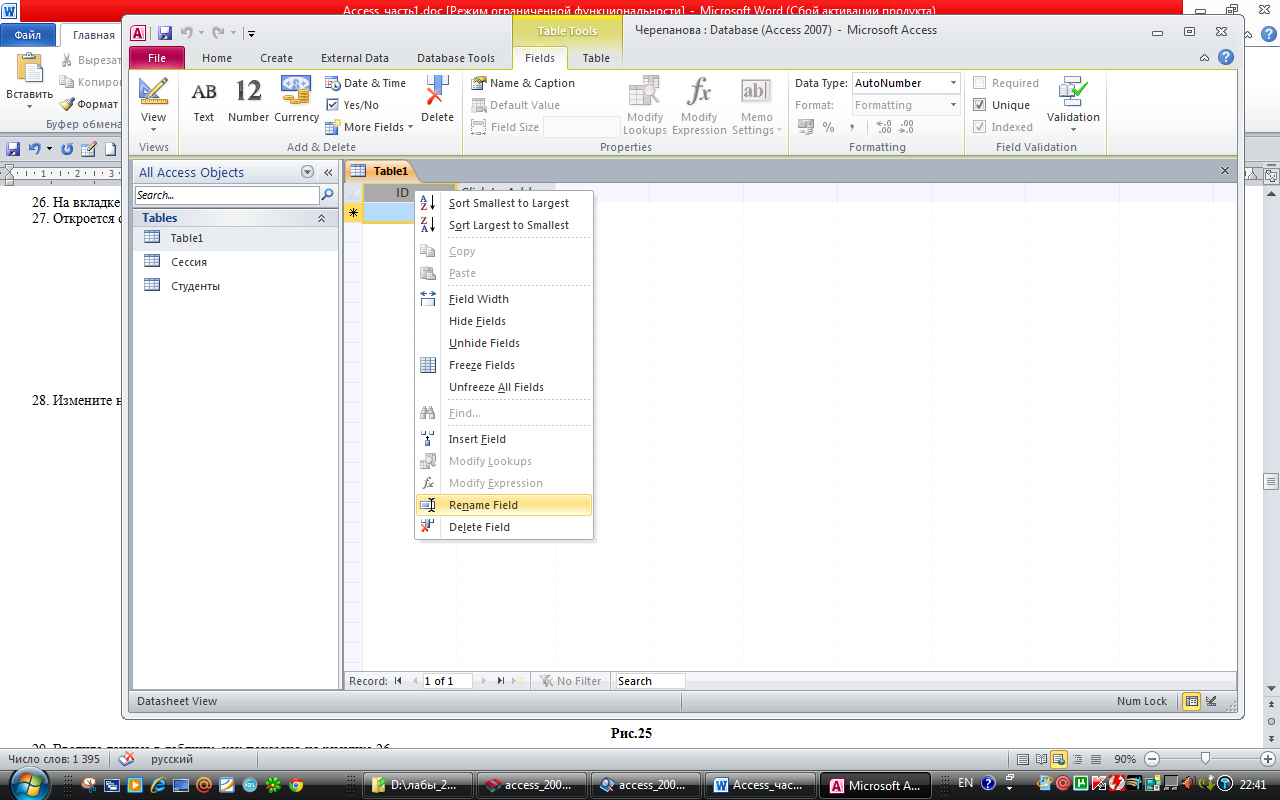Open Windows Start button

[28, 784]
